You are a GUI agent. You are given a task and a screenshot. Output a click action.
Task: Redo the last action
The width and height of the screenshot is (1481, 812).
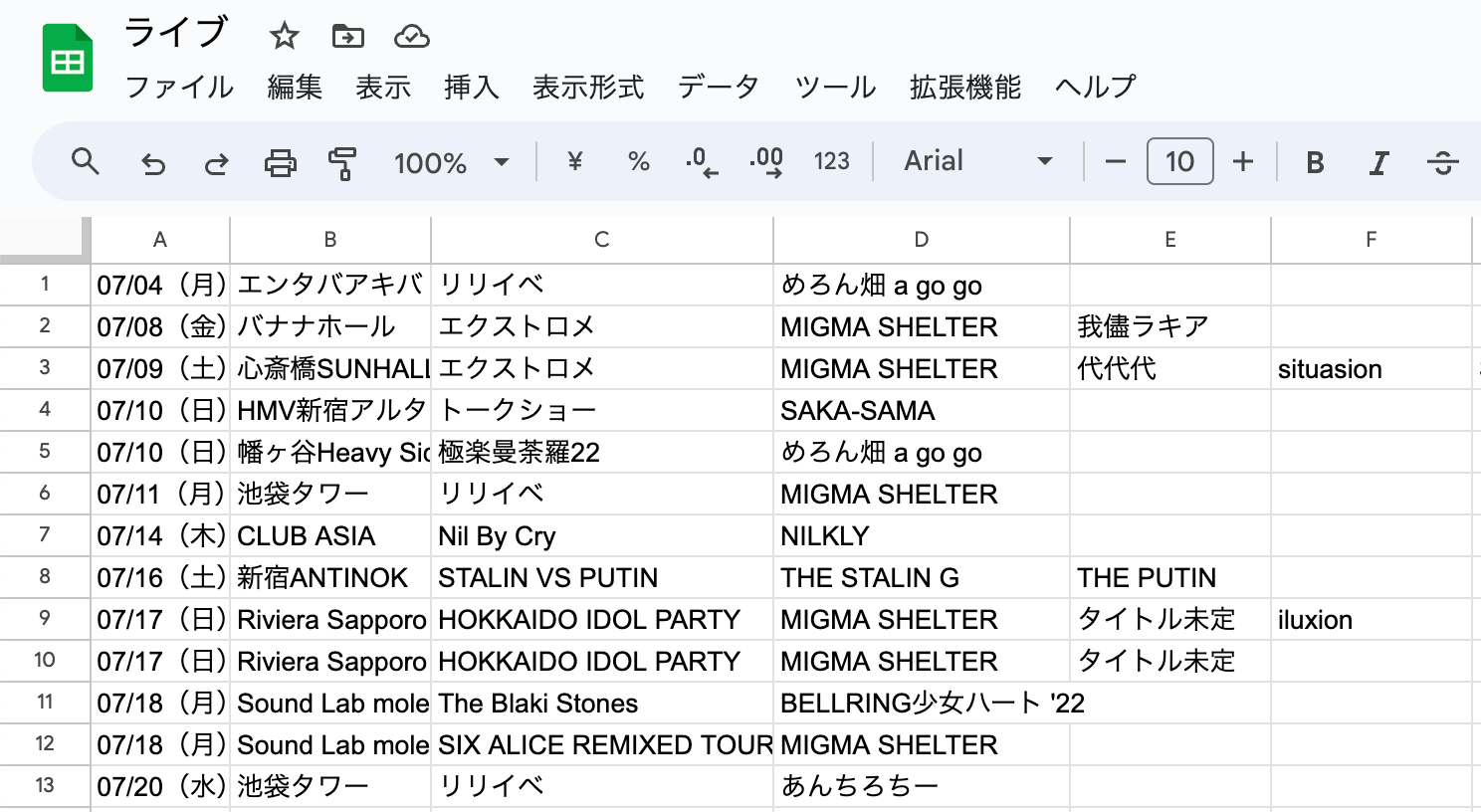tap(216, 162)
